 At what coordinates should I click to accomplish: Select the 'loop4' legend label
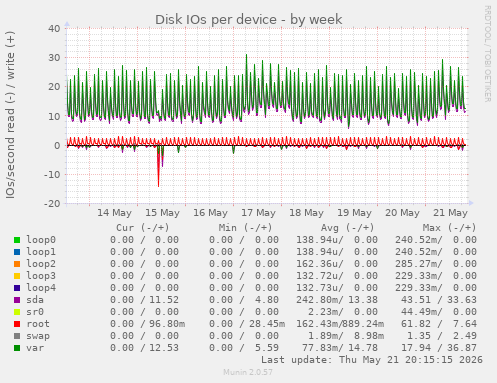[41, 288]
